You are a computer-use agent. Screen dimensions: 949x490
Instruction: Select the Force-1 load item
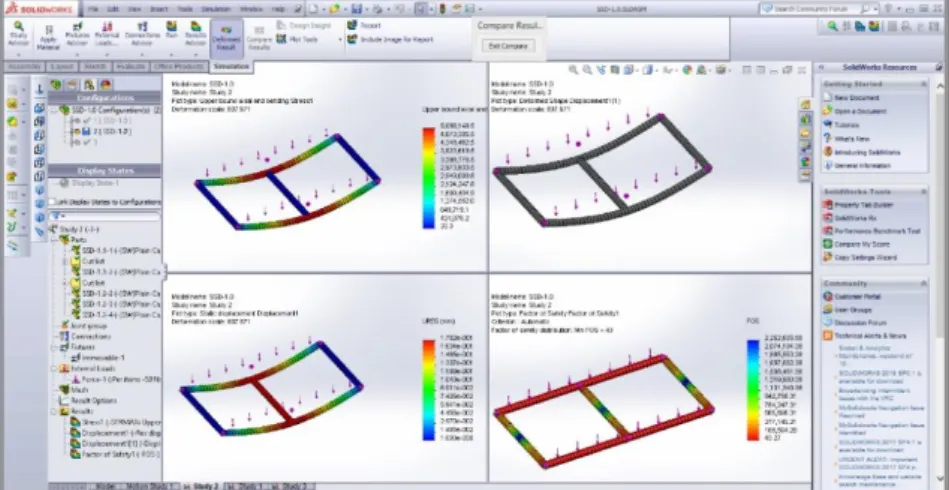(x=115, y=379)
